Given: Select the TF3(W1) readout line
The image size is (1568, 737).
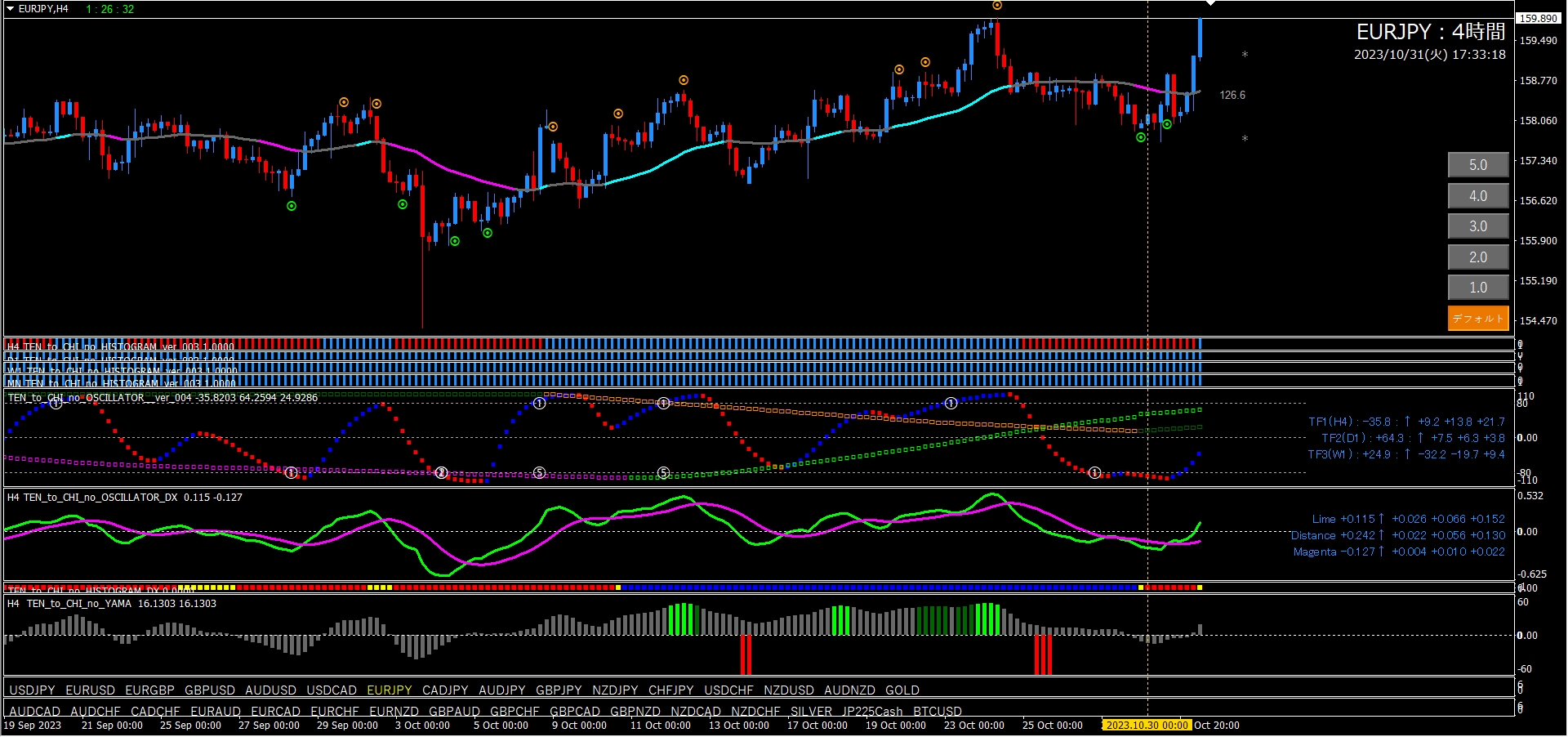Looking at the screenshot, I should pos(1406,455).
